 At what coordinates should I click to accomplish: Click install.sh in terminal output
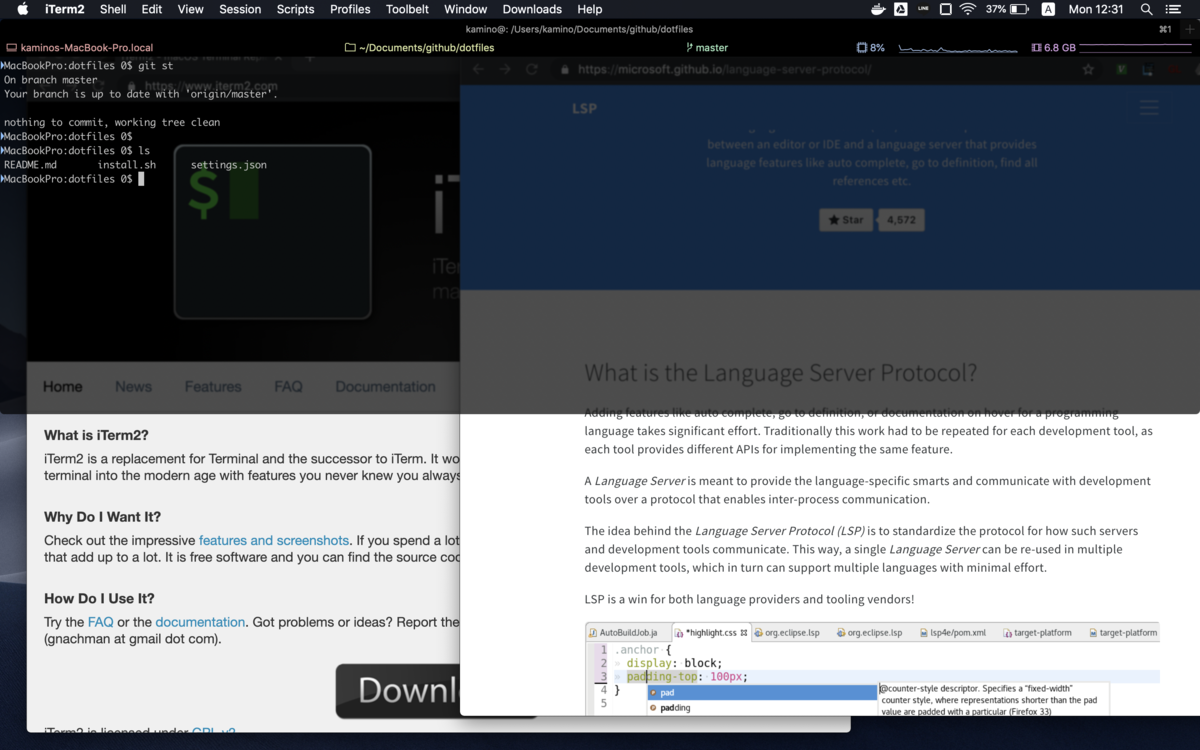click(127, 165)
